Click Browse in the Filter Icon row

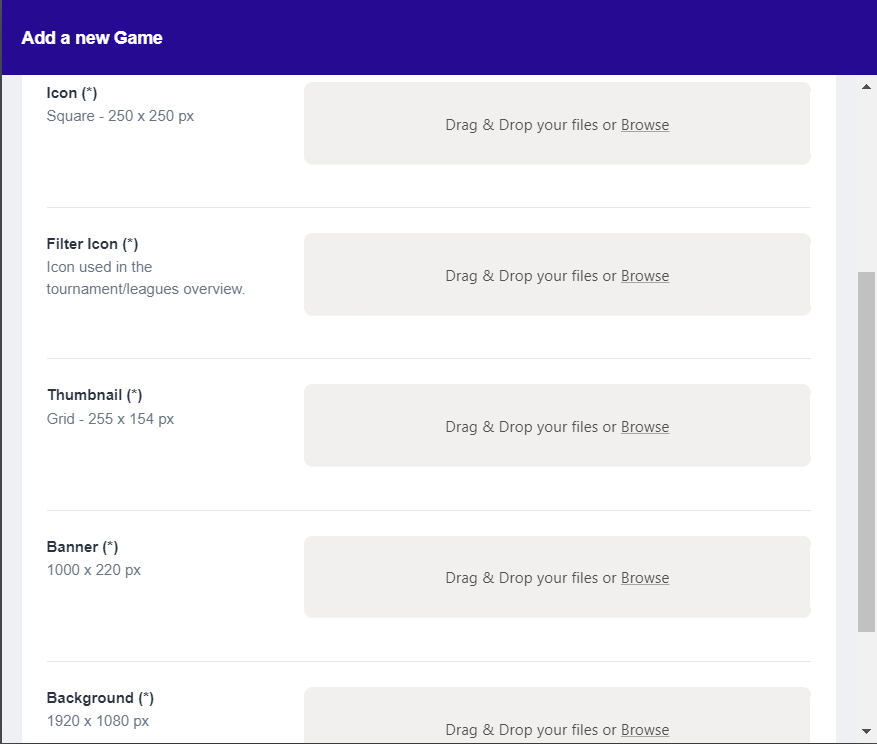(x=645, y=276)
